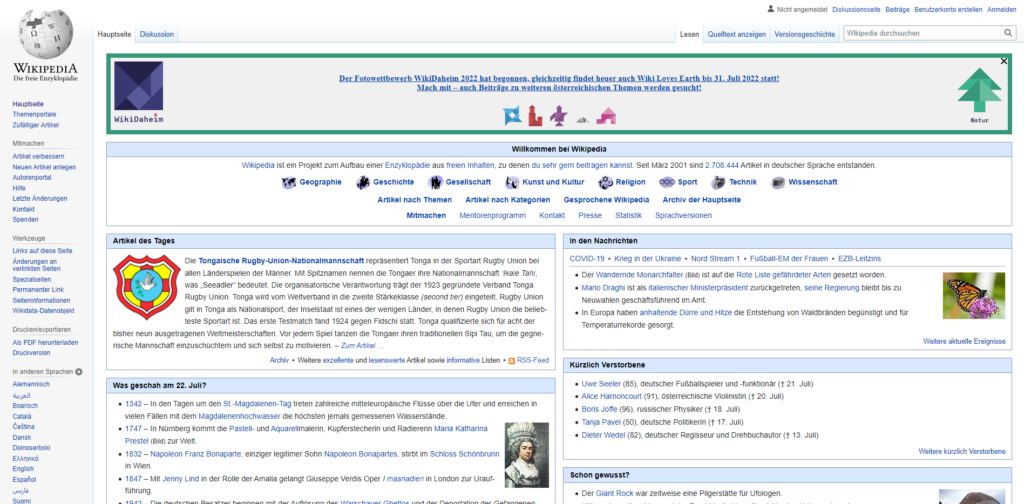Viewport: 1024px width, 504px height.
Task: Open Mario Draghi article link
Action: click(603, 288)
